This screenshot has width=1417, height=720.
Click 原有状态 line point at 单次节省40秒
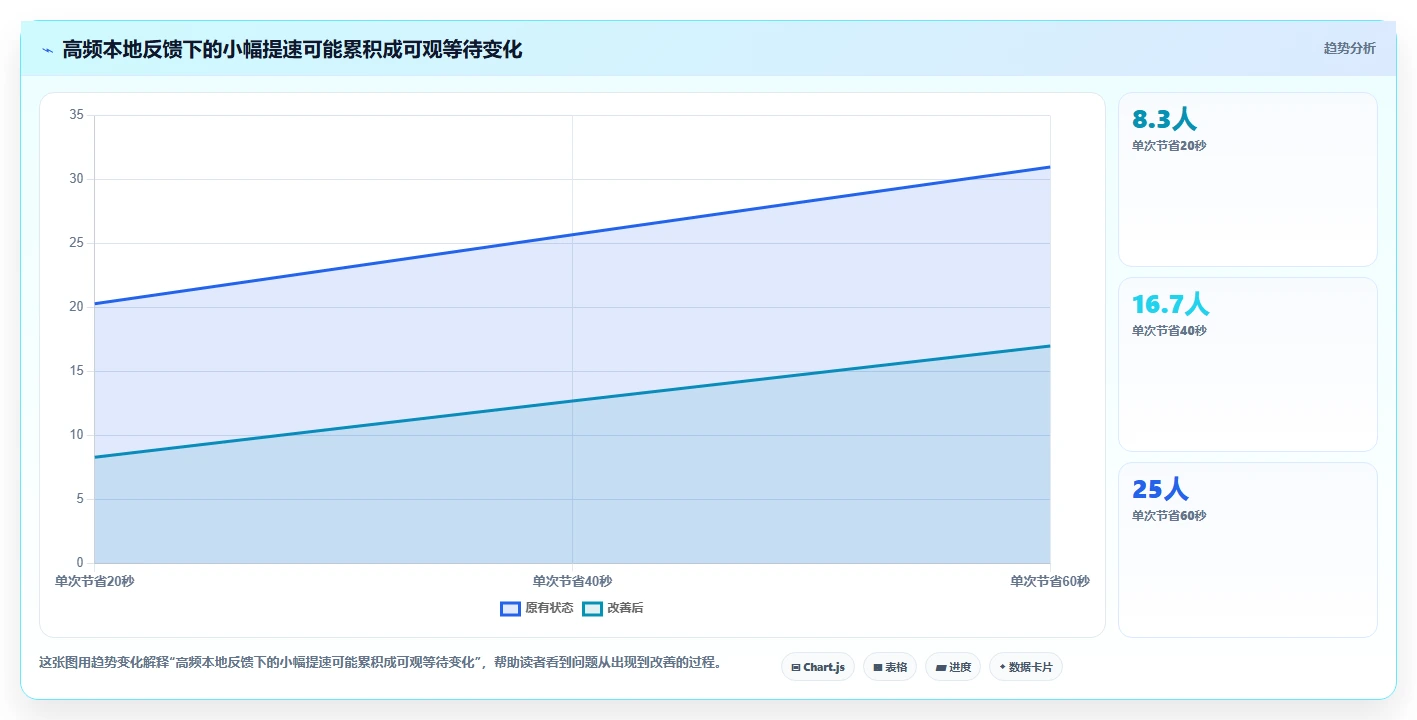tap(572, 235)
